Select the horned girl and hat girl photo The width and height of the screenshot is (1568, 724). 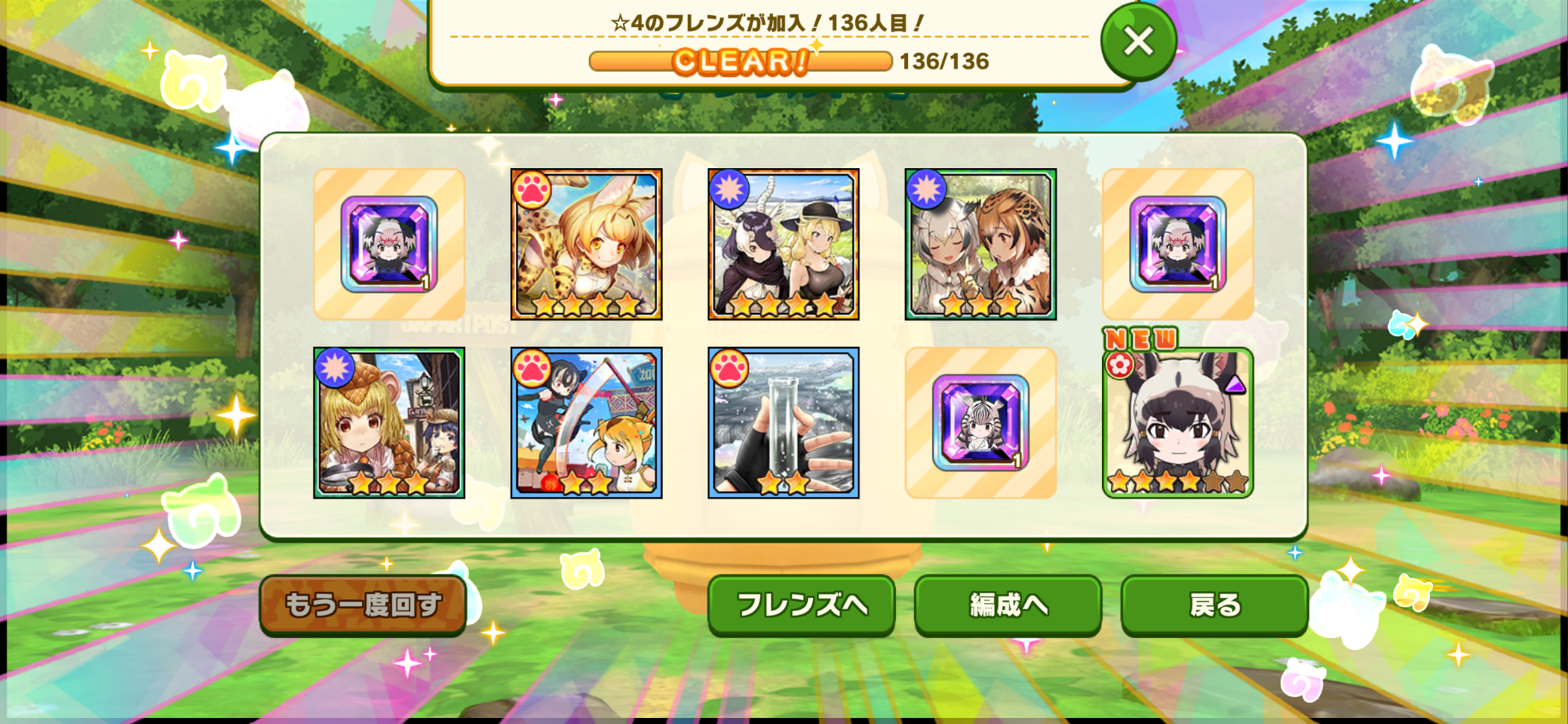784,244
